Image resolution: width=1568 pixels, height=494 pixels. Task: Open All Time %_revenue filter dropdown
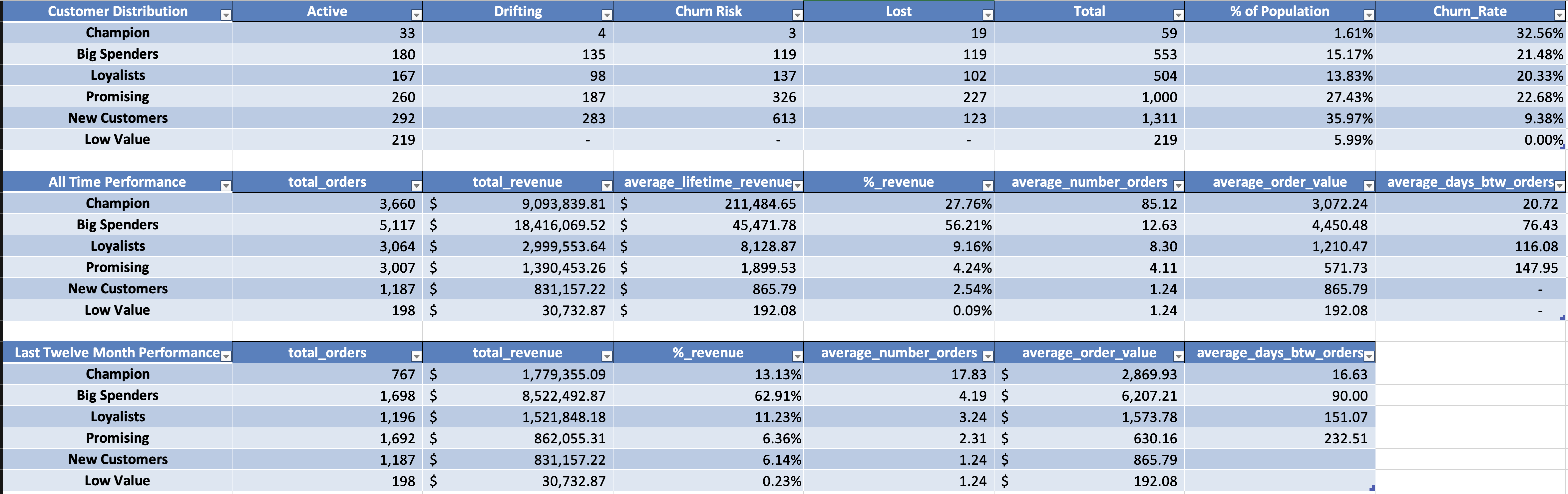[x=988, y=186]
